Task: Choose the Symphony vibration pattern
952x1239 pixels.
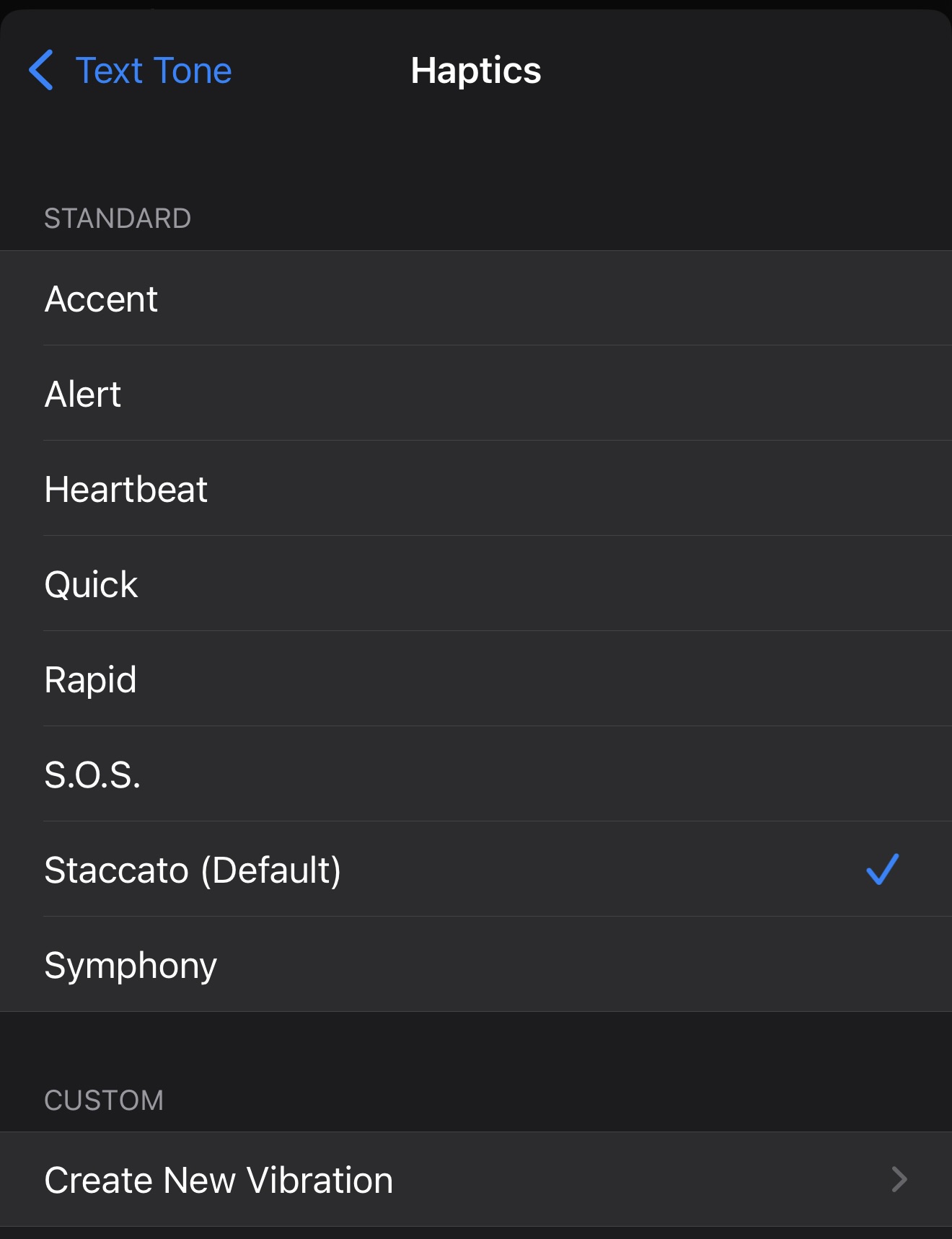Action: point(131,965)
